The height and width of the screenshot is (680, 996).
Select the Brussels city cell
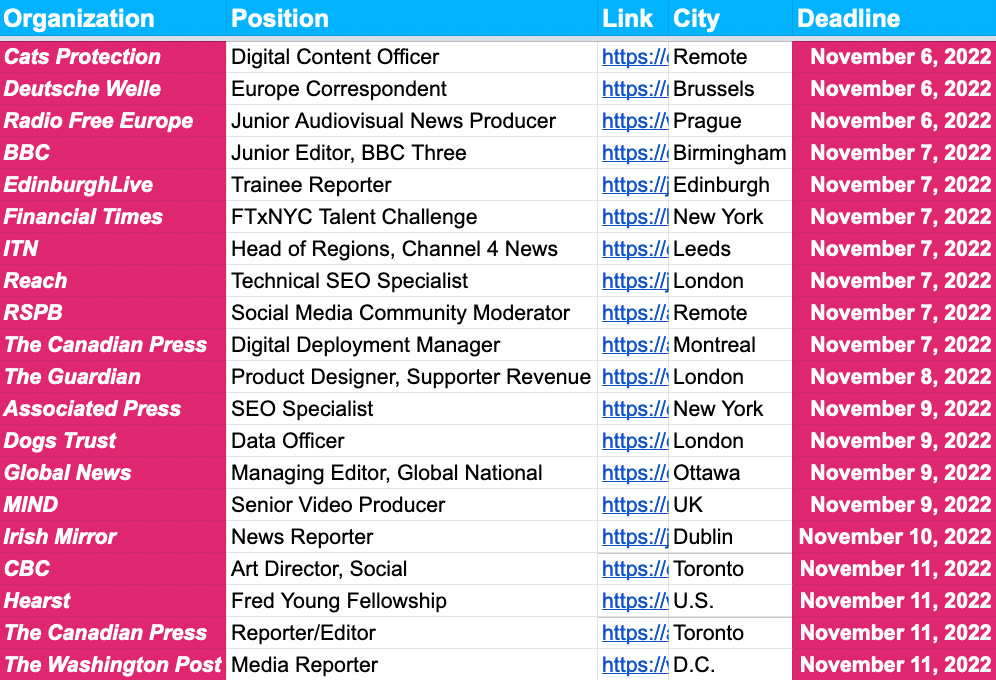[x=730, y=89]
